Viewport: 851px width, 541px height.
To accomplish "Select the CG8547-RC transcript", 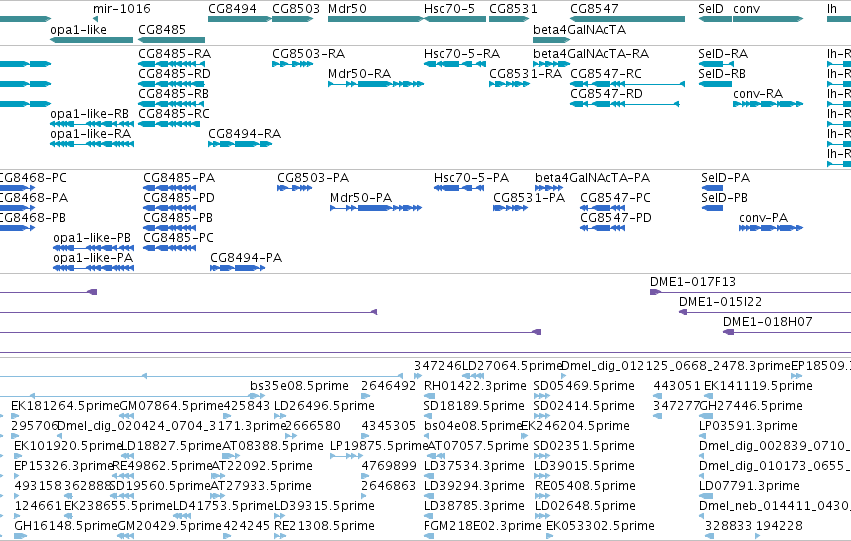I will tap(627, 84).
